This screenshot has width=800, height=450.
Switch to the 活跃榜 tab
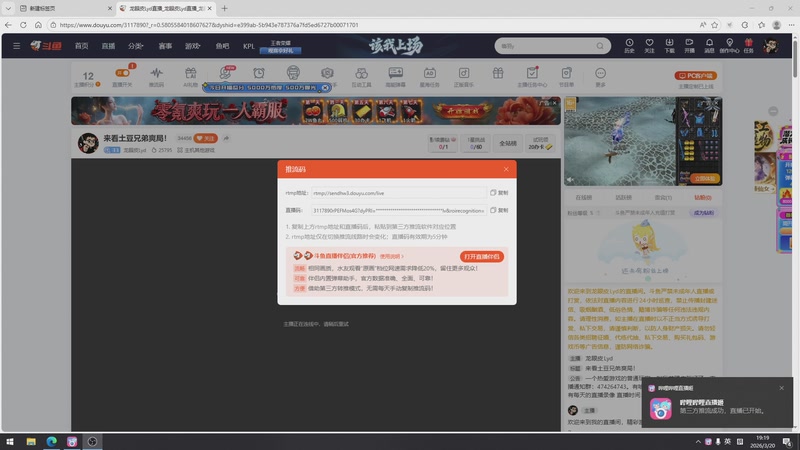pyautogui.click(x=623, y=197)
